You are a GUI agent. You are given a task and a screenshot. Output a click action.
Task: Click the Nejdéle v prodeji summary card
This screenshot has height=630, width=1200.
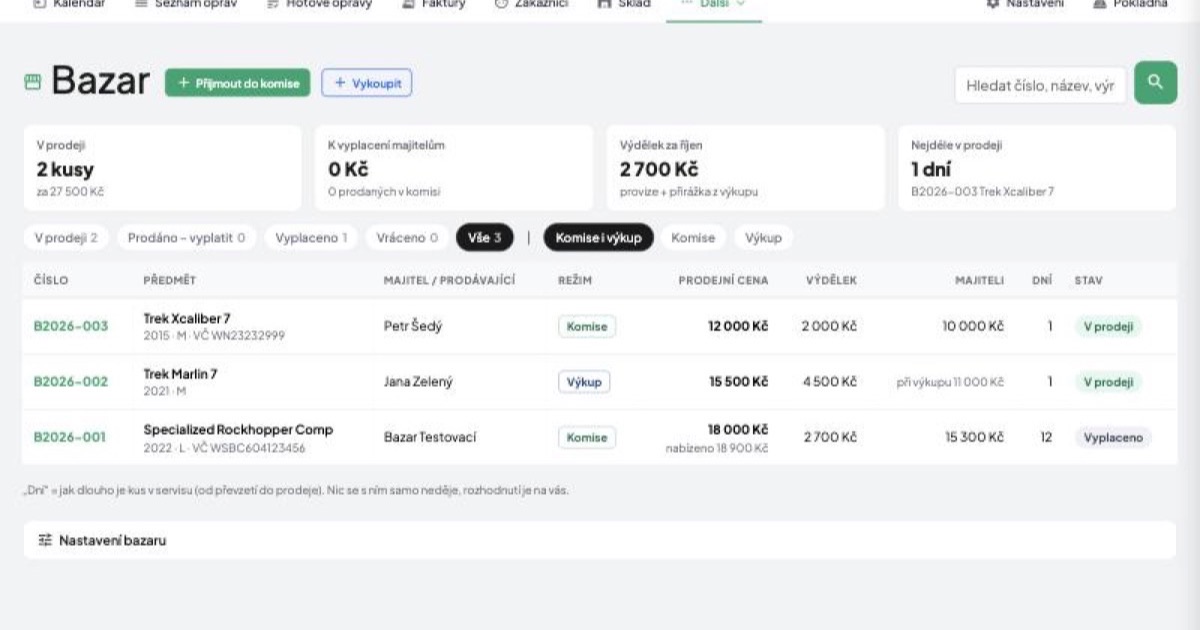[1037, 168]
